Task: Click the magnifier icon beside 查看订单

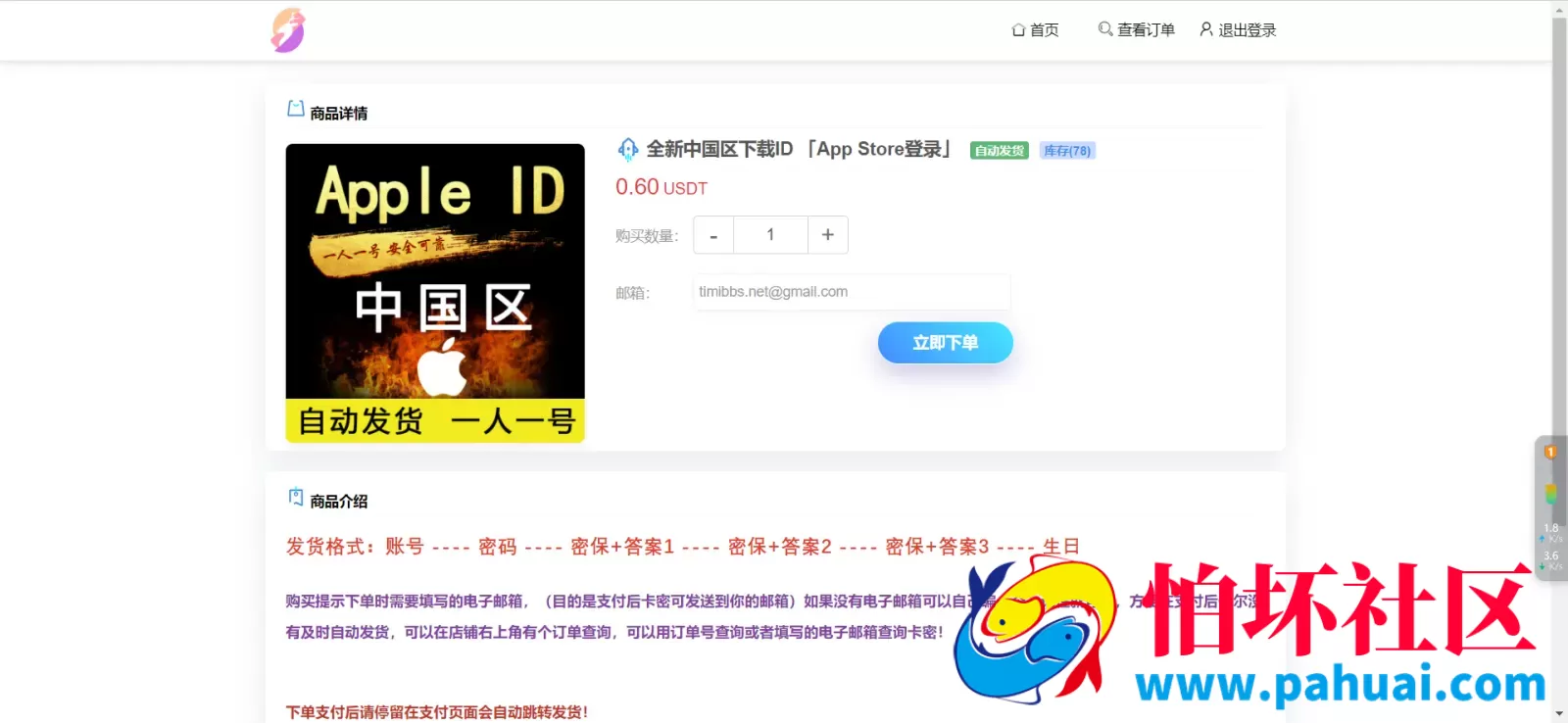Action: (x=1105, y=29)
